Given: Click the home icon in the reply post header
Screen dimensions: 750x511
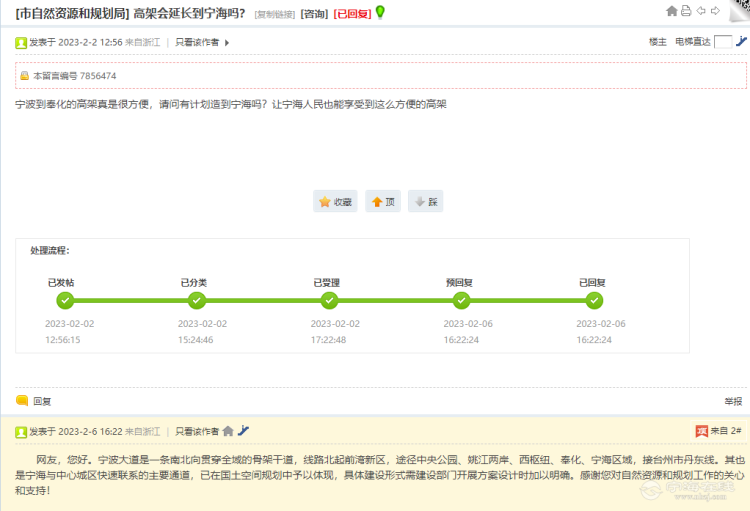Looking at the screenshot, I should point(228,431).
